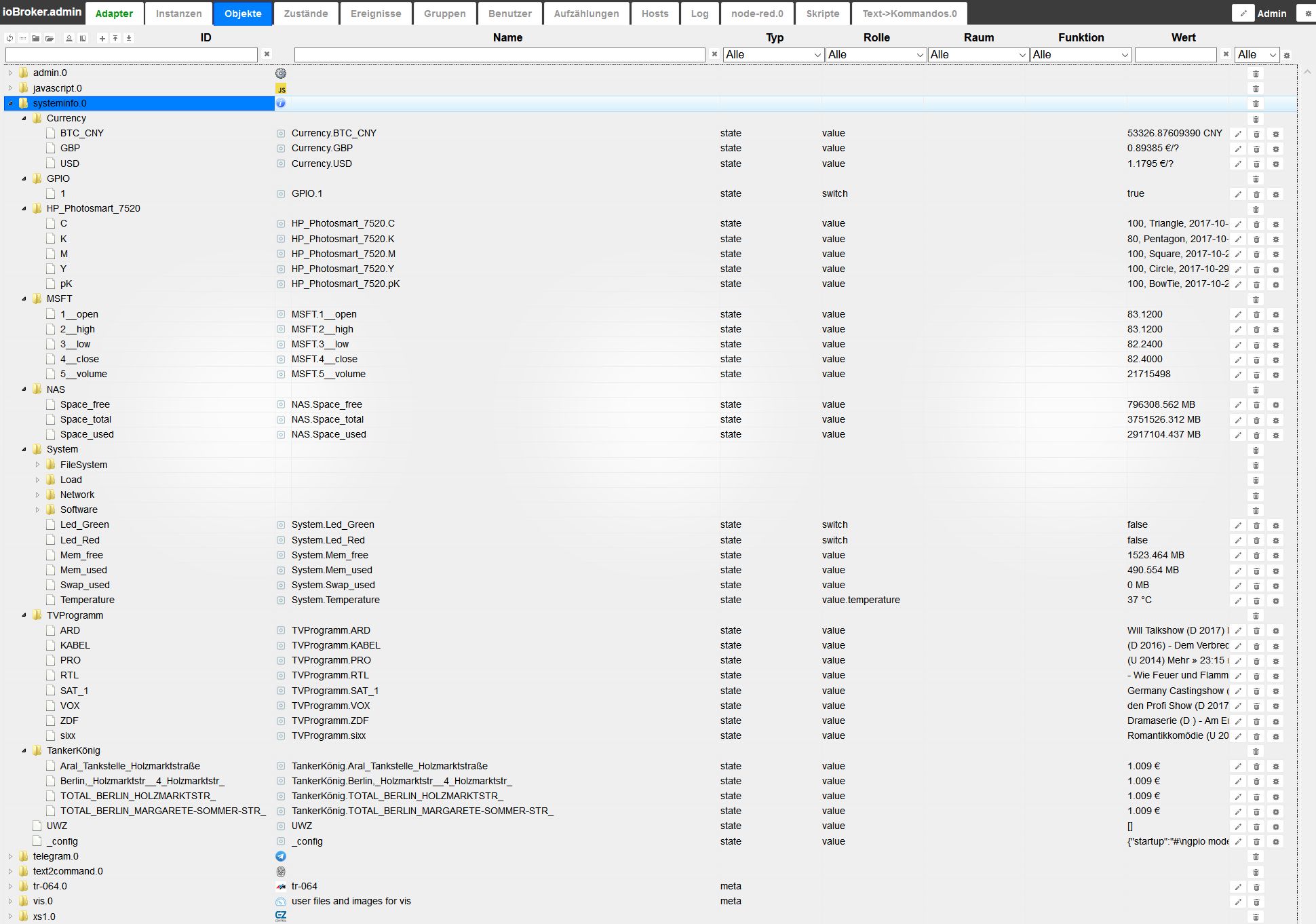Expand the admin.0 tree node
Viewport: 1316px width, 924px height.
pyautogui.click(x=10, y=73)
